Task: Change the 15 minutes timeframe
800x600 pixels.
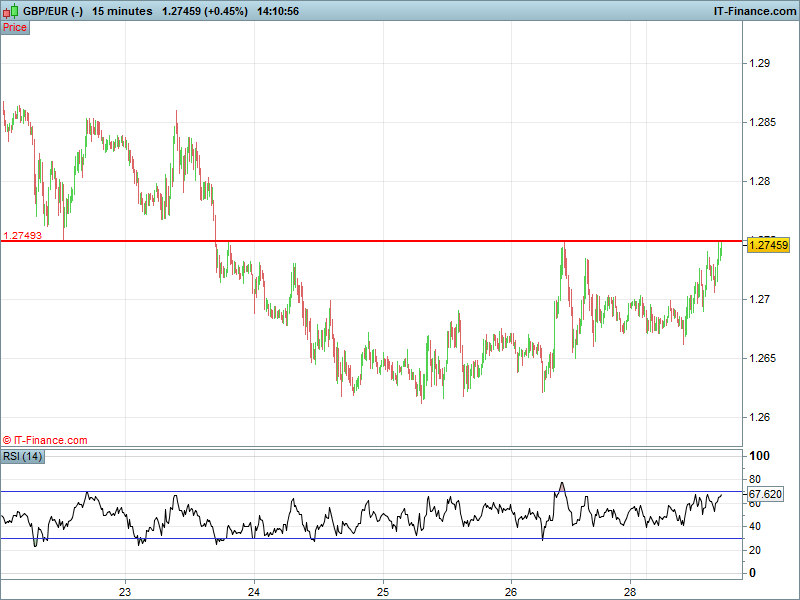Action: tap(122, 11)
